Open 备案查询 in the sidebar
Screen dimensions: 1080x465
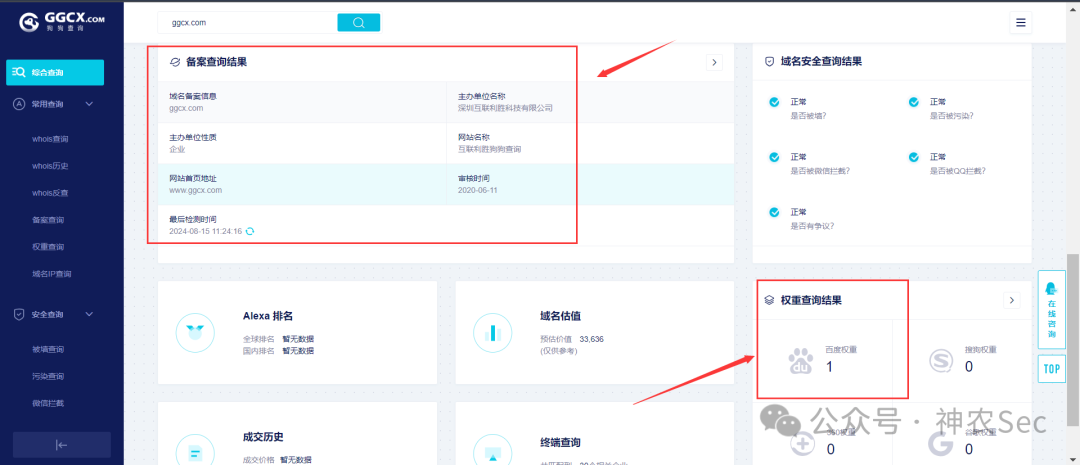pos(48,220)
